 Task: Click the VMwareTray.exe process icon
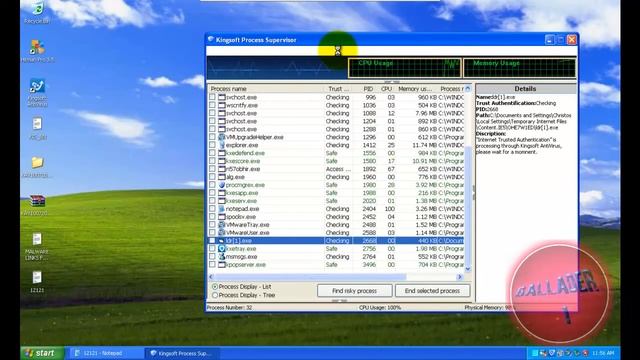point(222,224)
